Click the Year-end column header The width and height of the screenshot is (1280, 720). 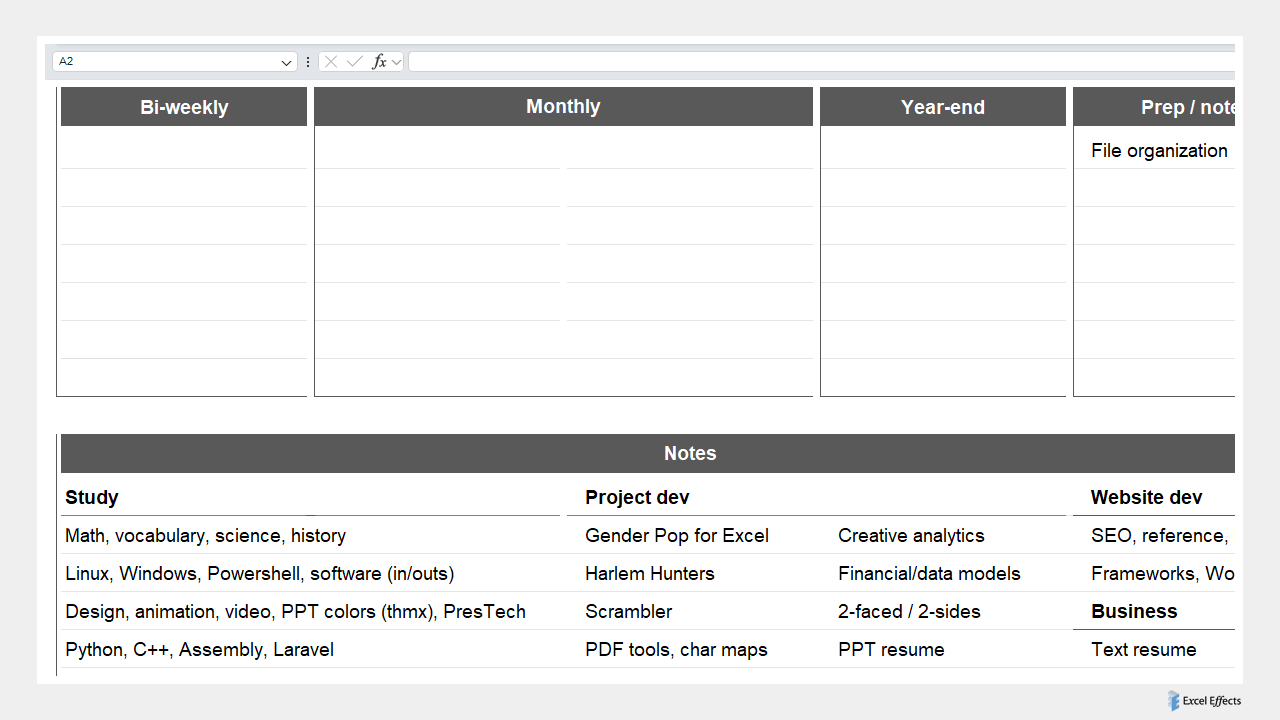[x=942, y=106]
